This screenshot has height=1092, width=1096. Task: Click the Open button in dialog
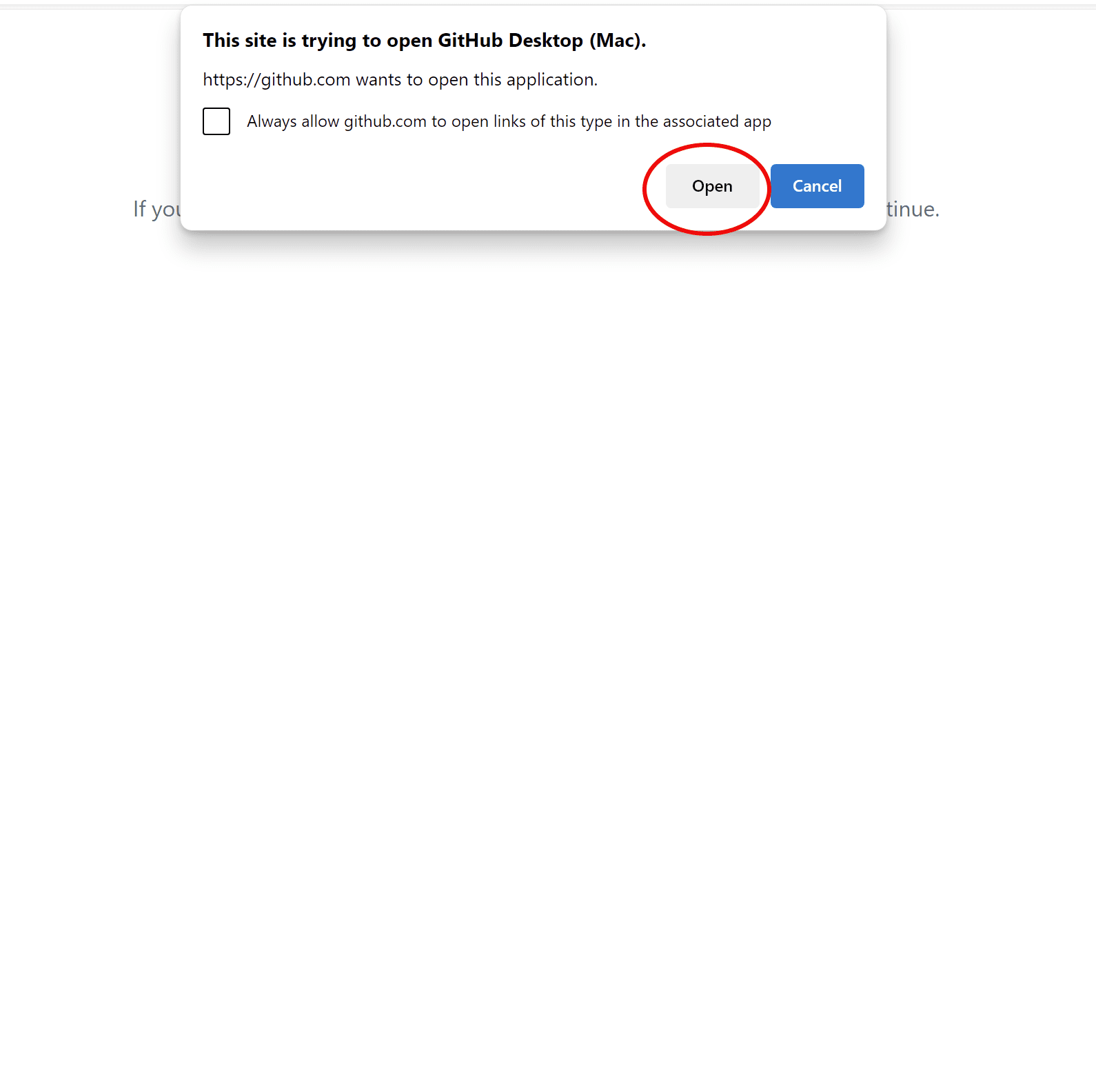712,186
